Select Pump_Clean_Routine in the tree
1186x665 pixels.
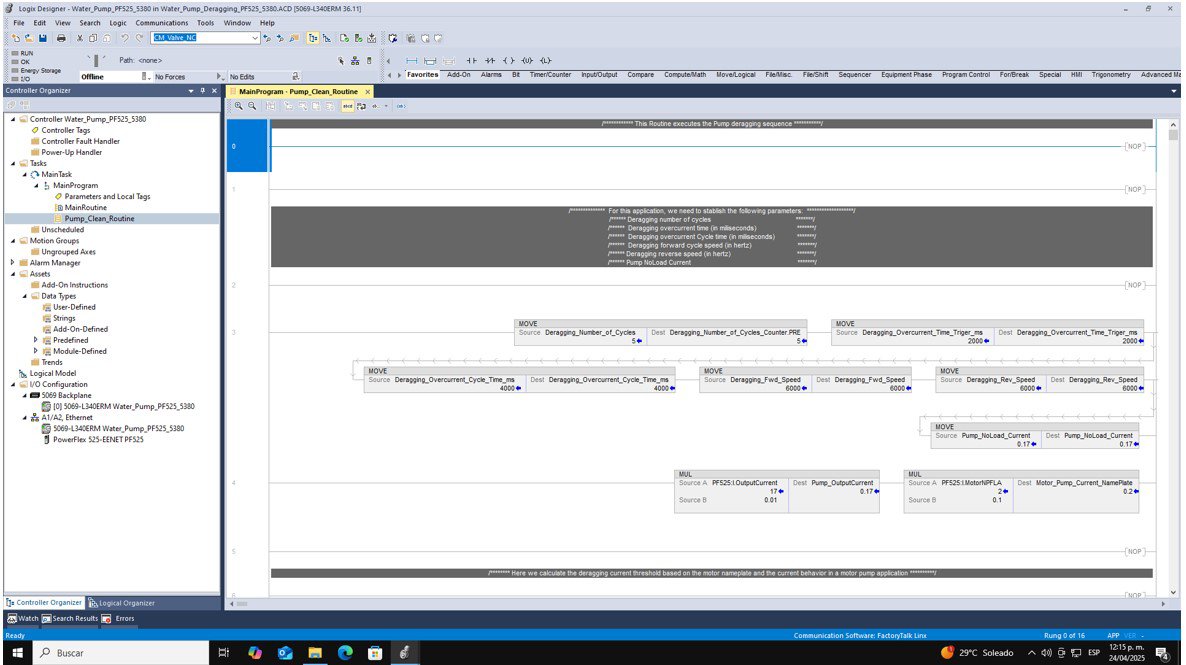click(x=99, y=219)
